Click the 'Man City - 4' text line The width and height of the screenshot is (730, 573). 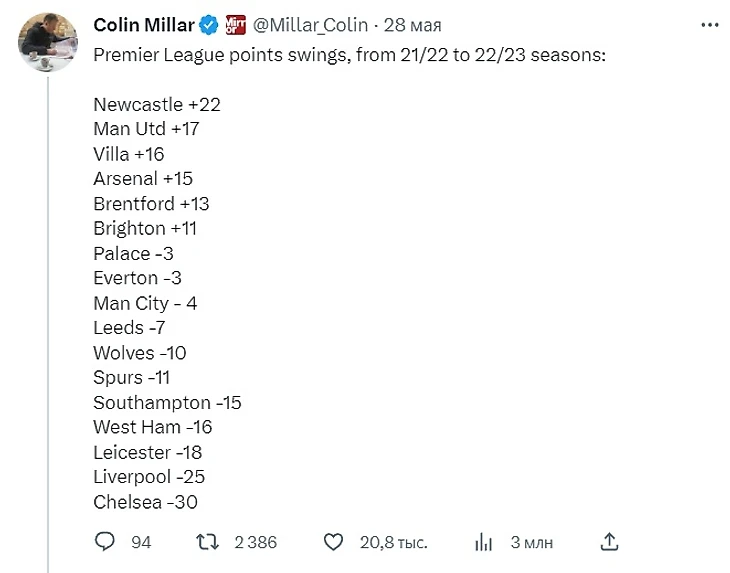tap(145, 303)
